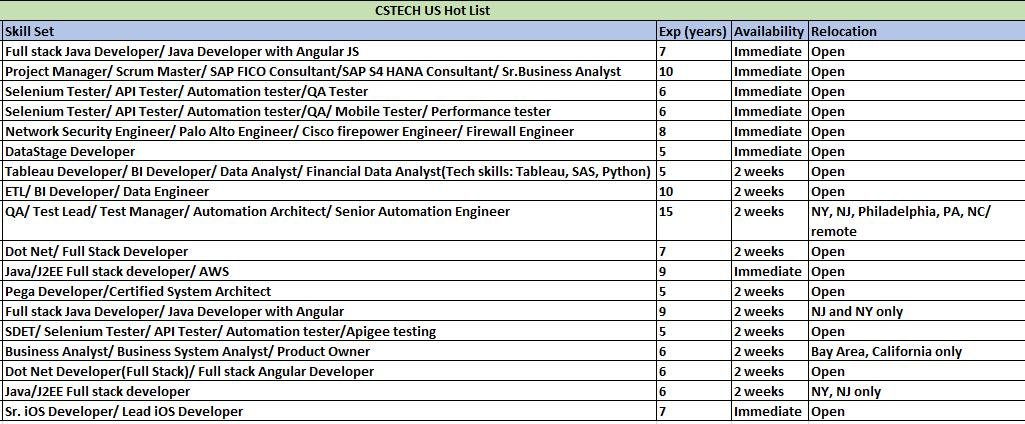Click the Availability column header
The height and width of the screenshot is (424, 1025).
tap(769, 31)
